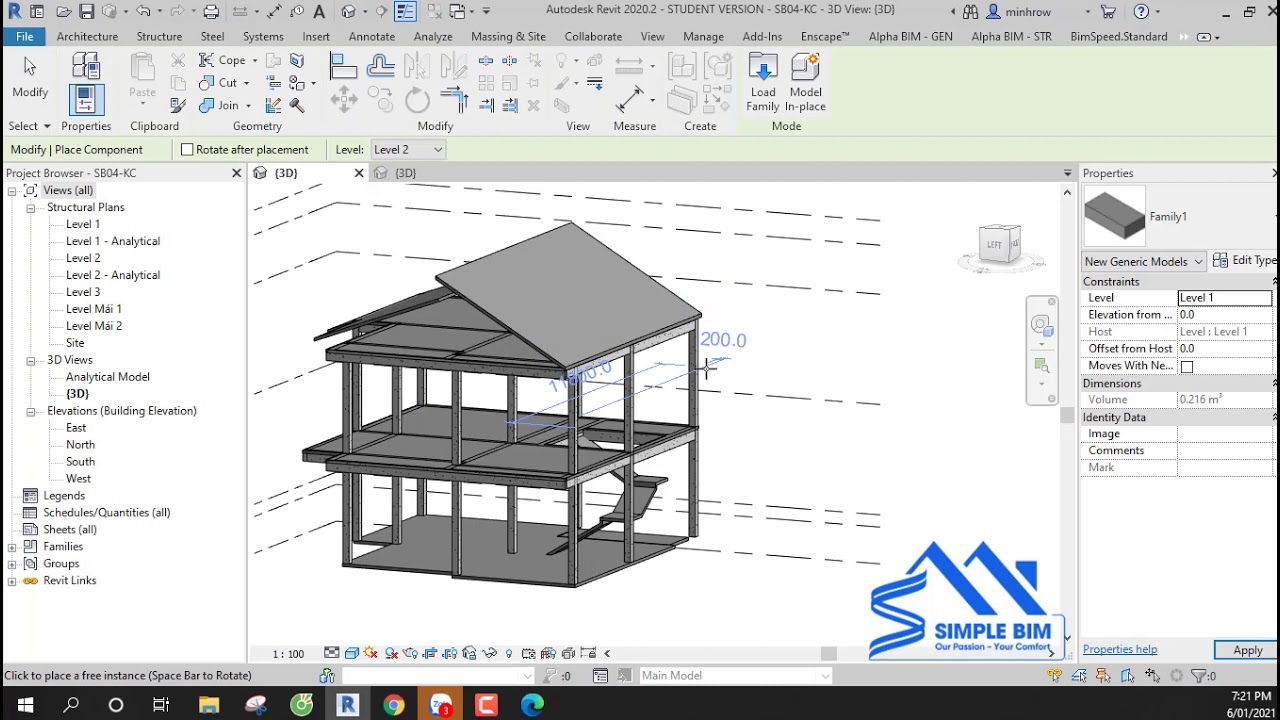Open the Level 2 dropdown in options bar
Viewport: 1280px width, 720px height.
(x=407, y=150)
